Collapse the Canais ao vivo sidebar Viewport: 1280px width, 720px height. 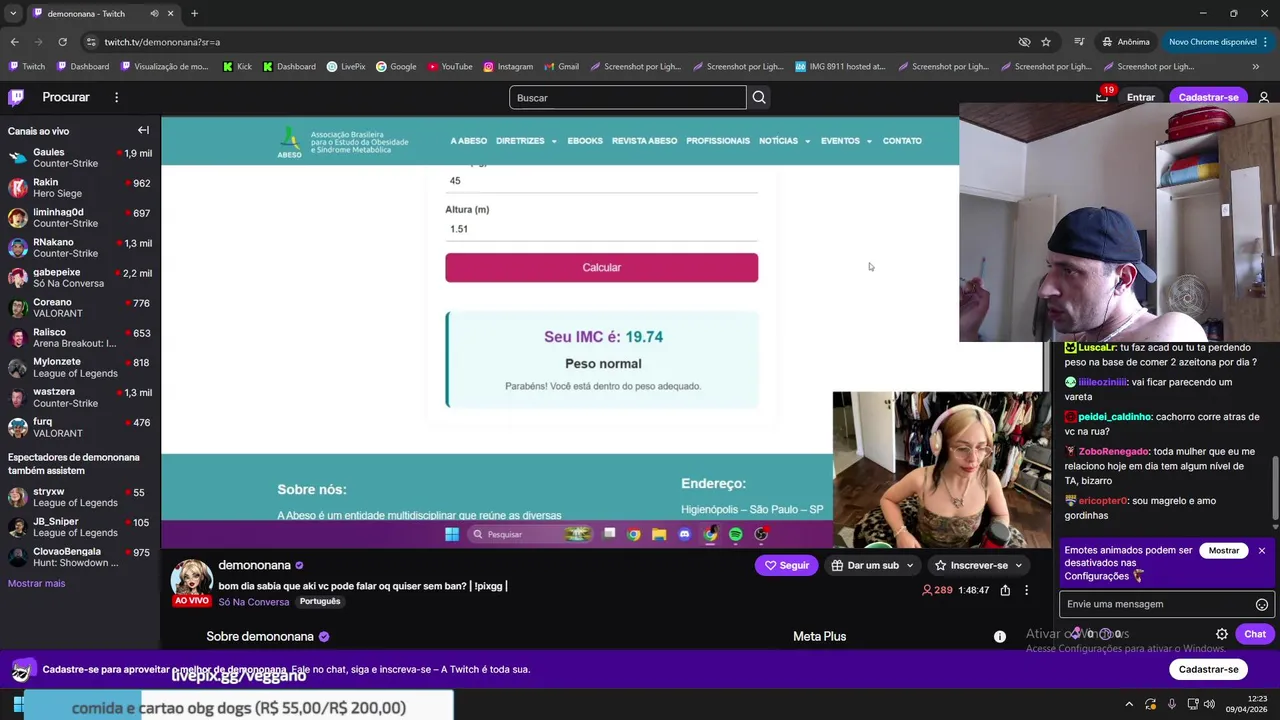[143, 130]
